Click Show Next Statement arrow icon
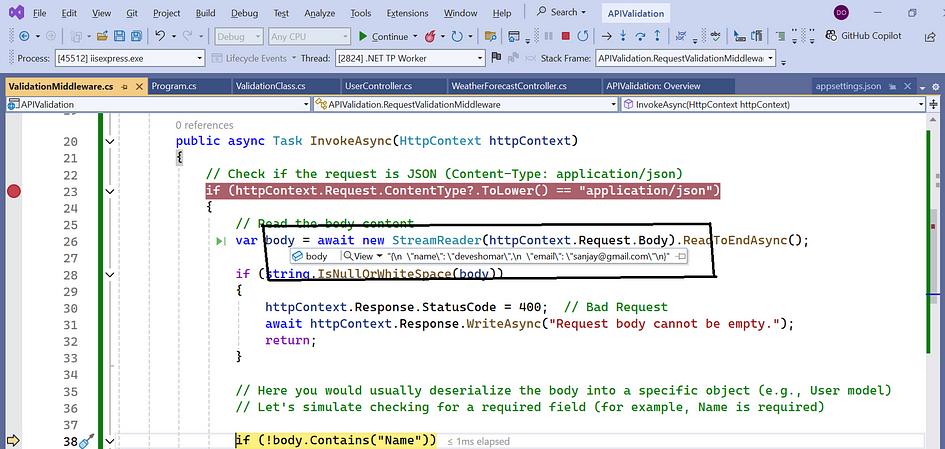945x449 pixels. [x=608, y=36]
